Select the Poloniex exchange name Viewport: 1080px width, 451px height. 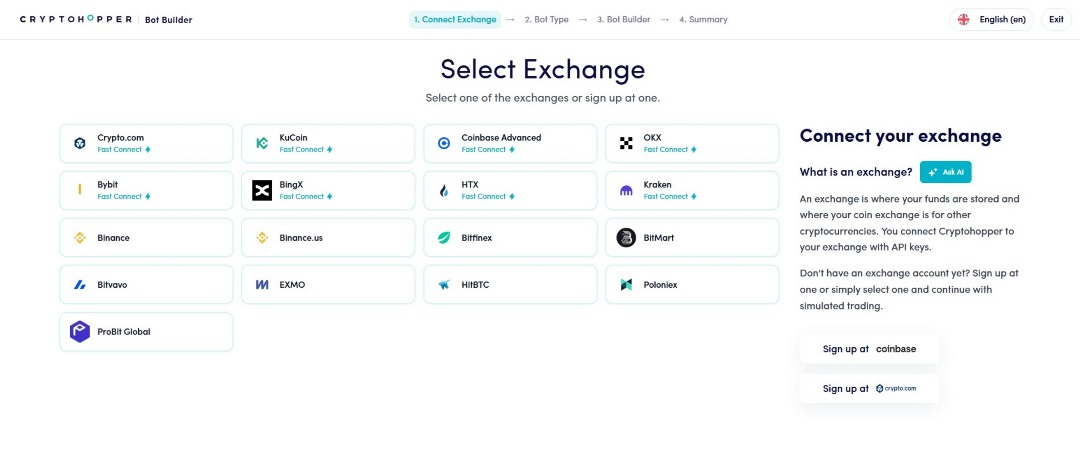pyautogui.click(x=660, y=284)
